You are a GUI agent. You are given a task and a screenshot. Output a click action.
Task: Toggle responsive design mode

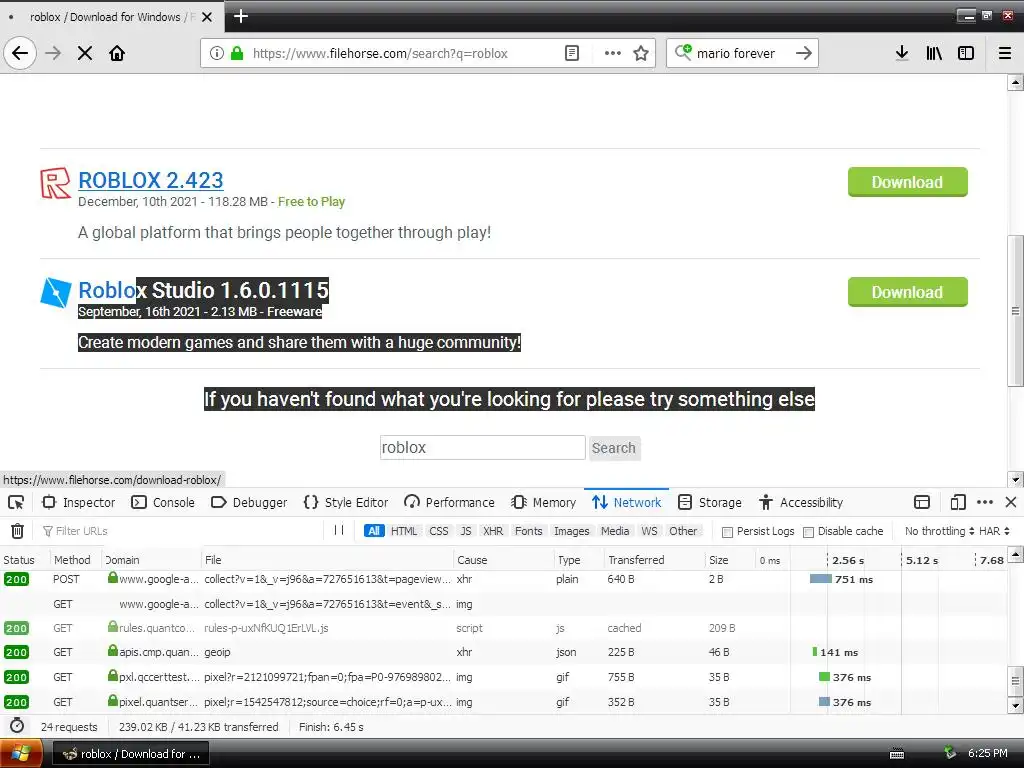(x=958, y=502)
